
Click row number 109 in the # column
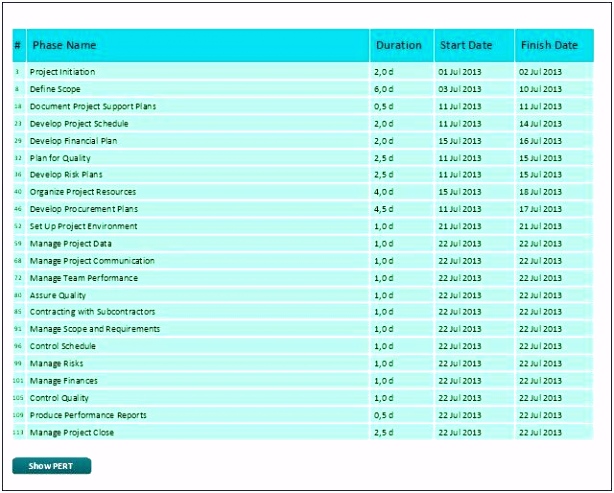point(18,415)
